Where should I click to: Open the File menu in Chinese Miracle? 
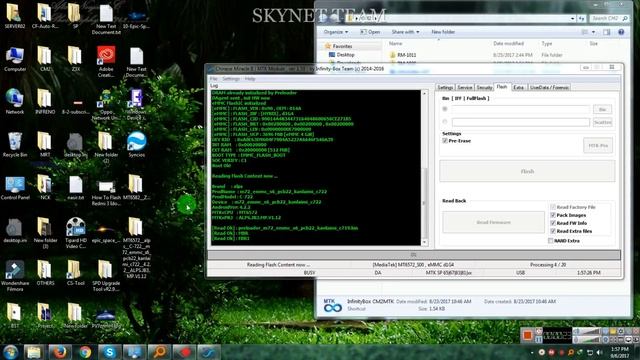213,79
